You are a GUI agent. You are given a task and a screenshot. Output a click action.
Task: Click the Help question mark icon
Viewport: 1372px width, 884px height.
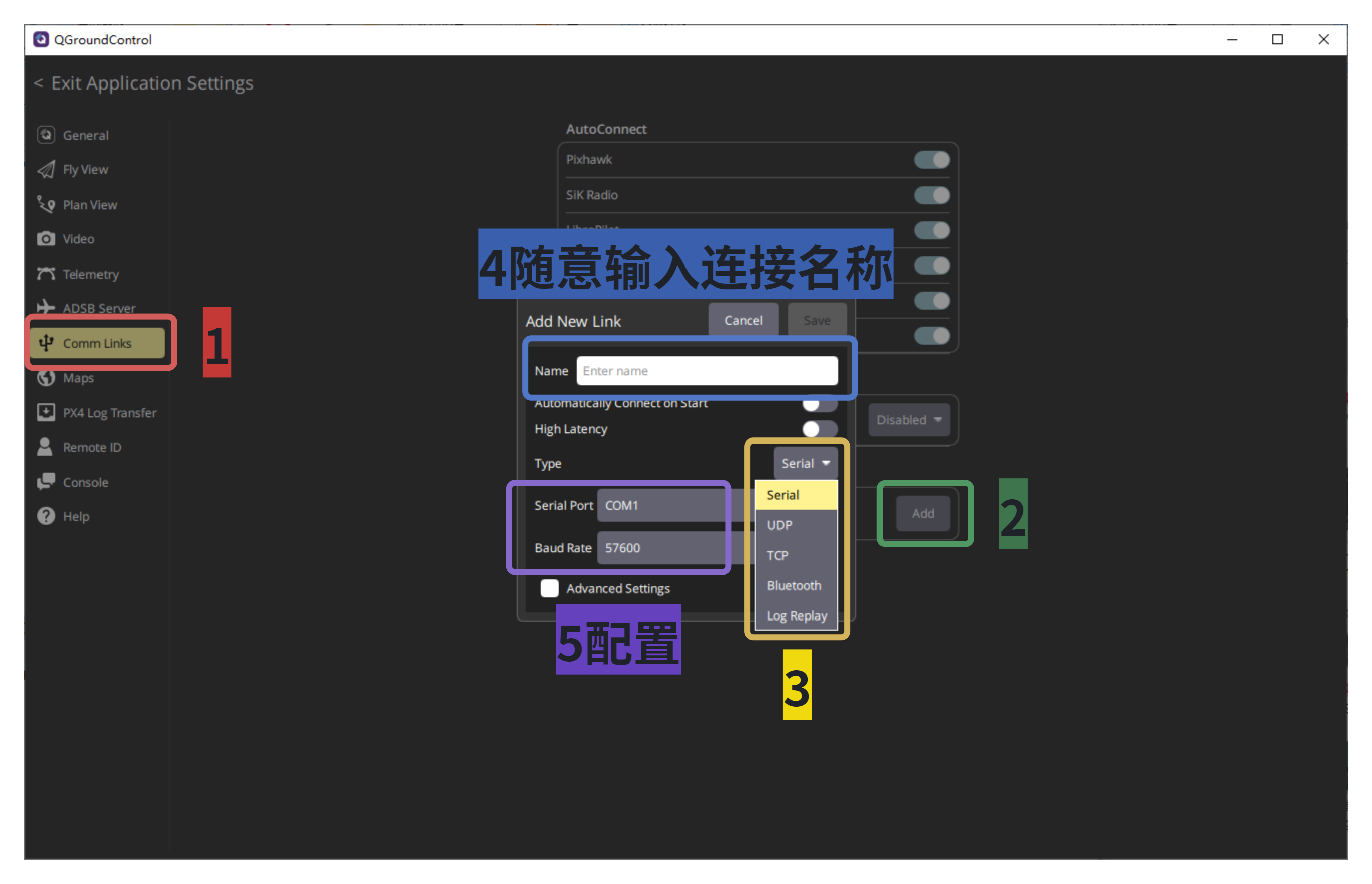point(46,516)
